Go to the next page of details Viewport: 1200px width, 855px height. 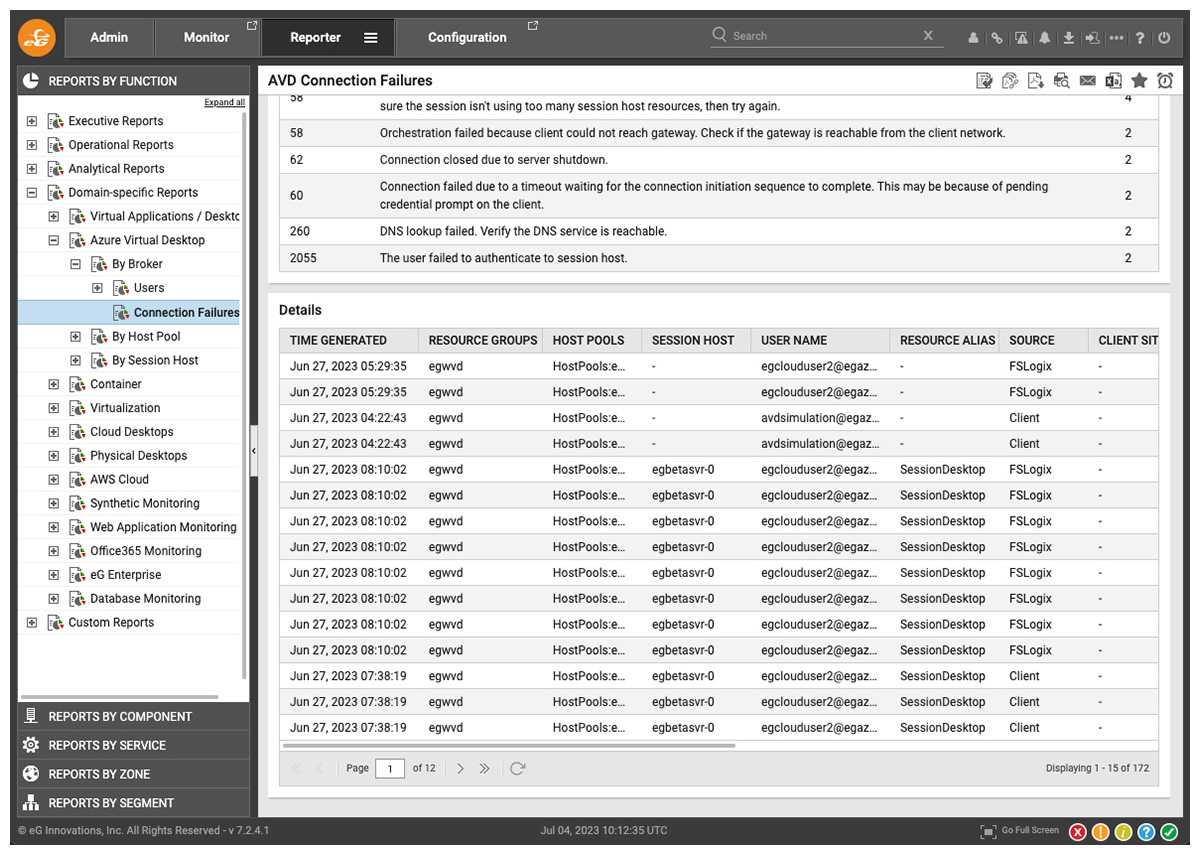point(460,768)
